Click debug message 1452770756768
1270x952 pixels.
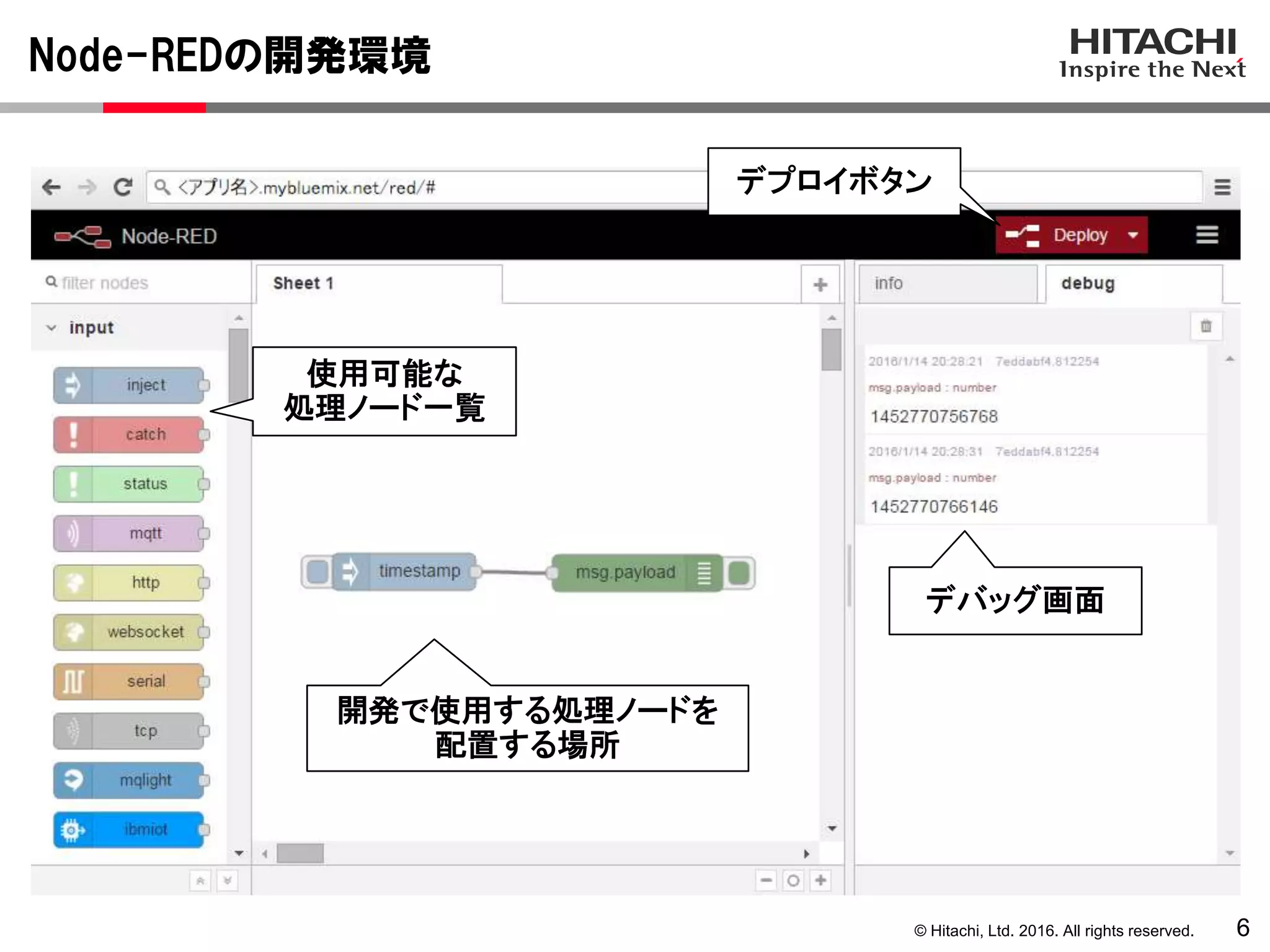coord(934,416)
